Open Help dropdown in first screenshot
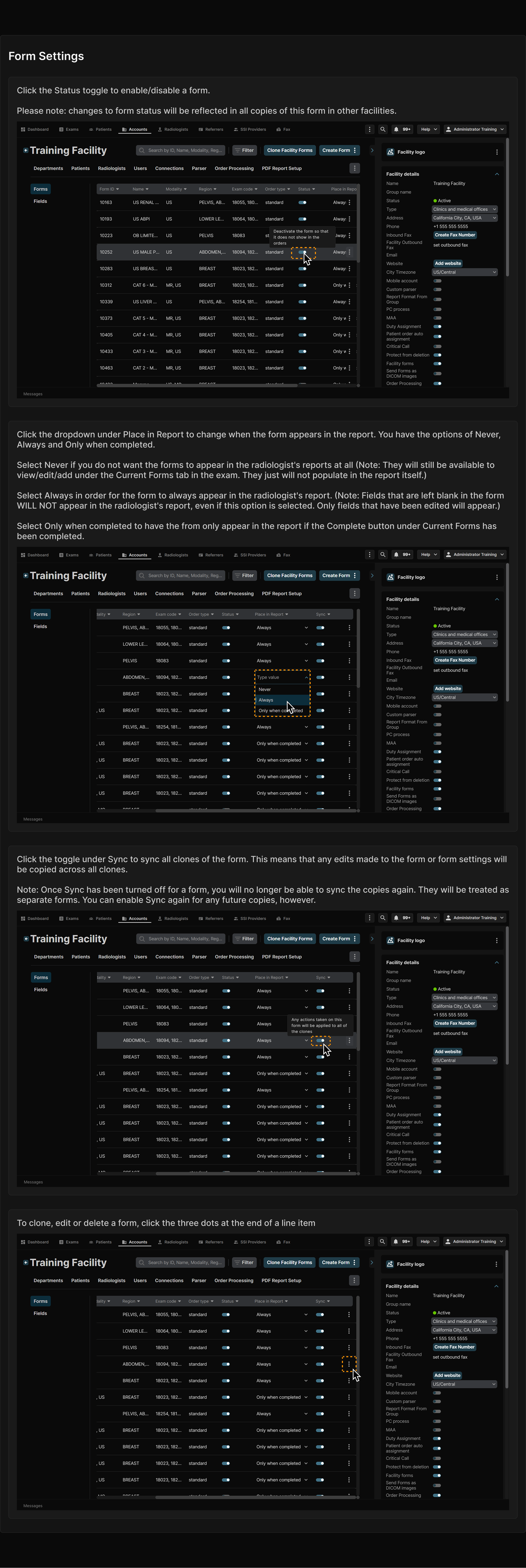 [x=429, y=129]
